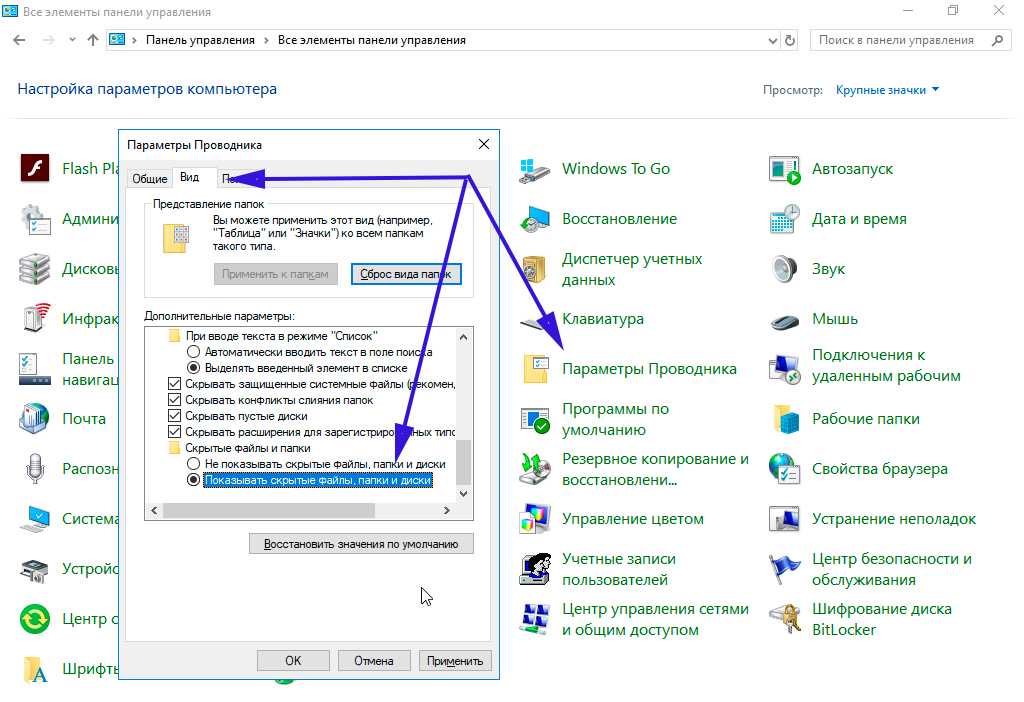The height and width of the screenshot is (702, 1024).
Task: Open the Параметры Проводника folder icon
Action: (536, 369)
